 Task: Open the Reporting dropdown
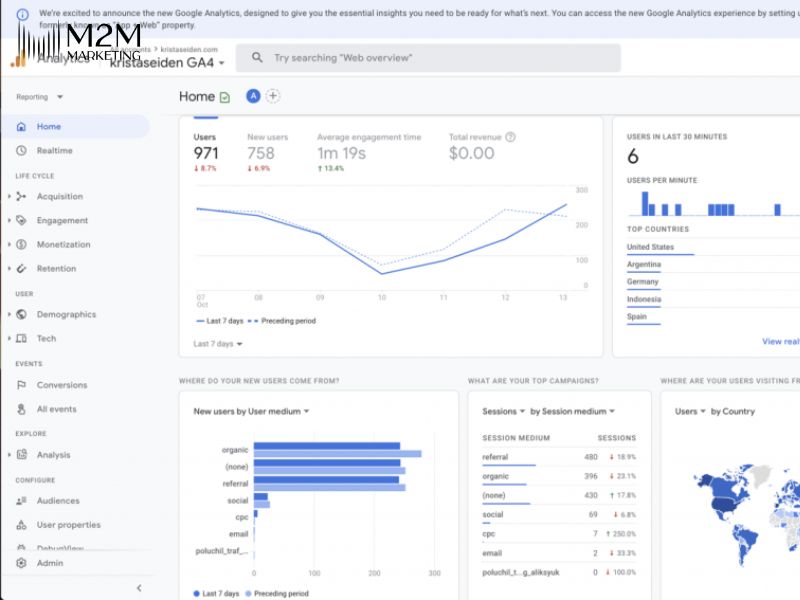(x=39, y=97)
